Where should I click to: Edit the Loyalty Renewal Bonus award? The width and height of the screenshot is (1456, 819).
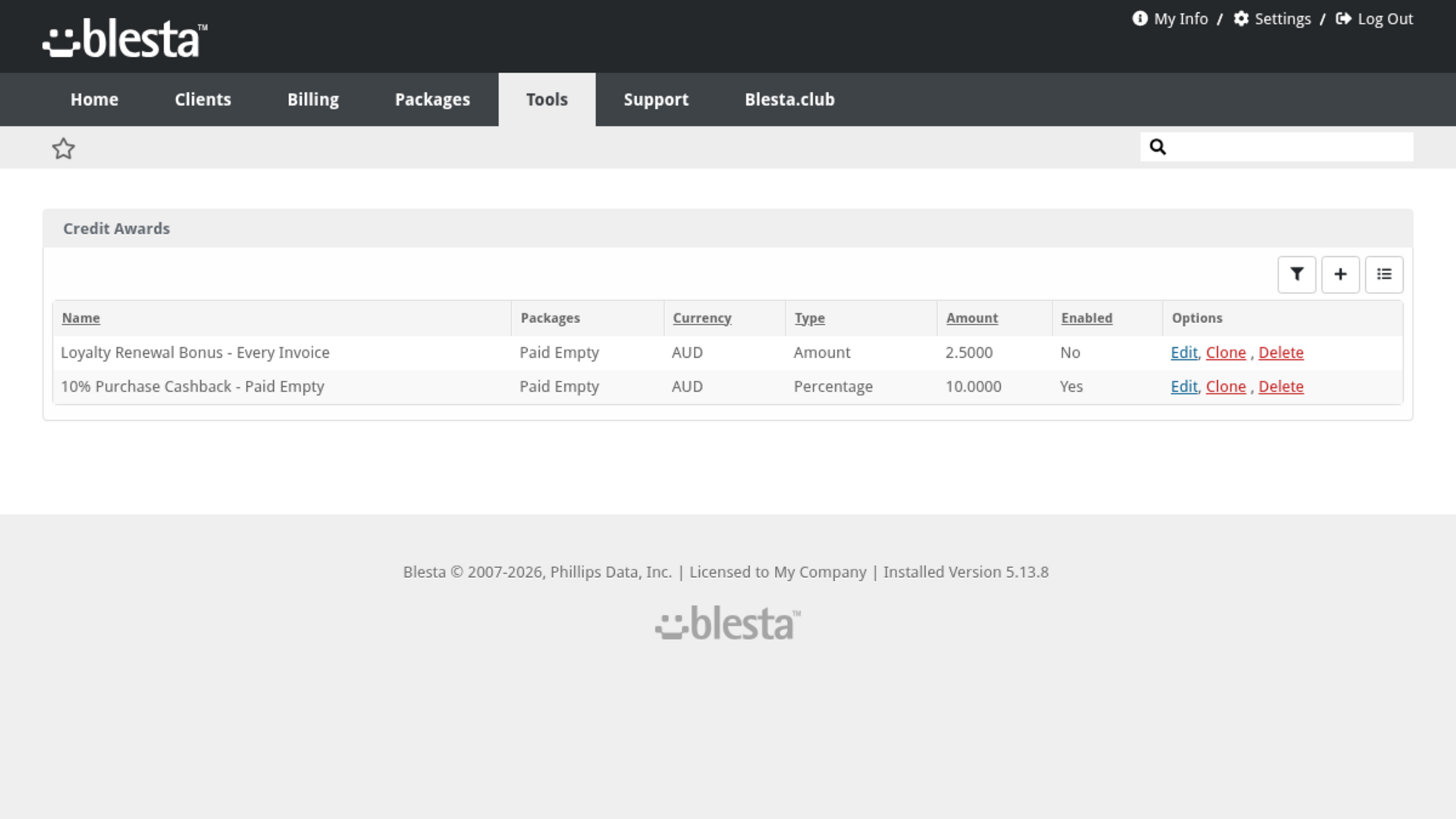[1184, 353]
